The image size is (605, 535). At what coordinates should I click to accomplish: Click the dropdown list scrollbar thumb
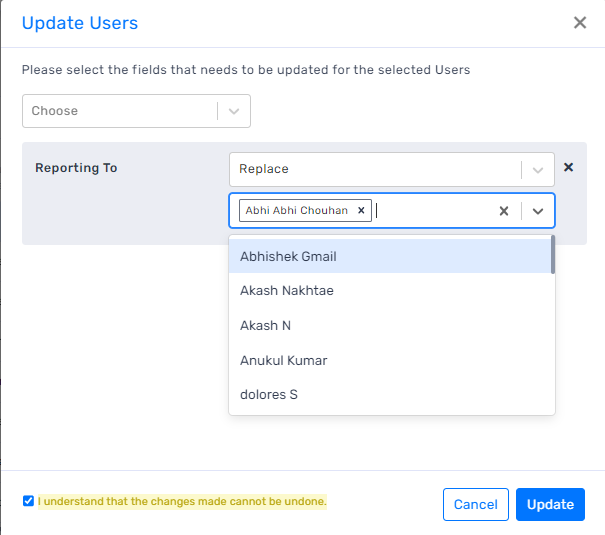point(553,255)
